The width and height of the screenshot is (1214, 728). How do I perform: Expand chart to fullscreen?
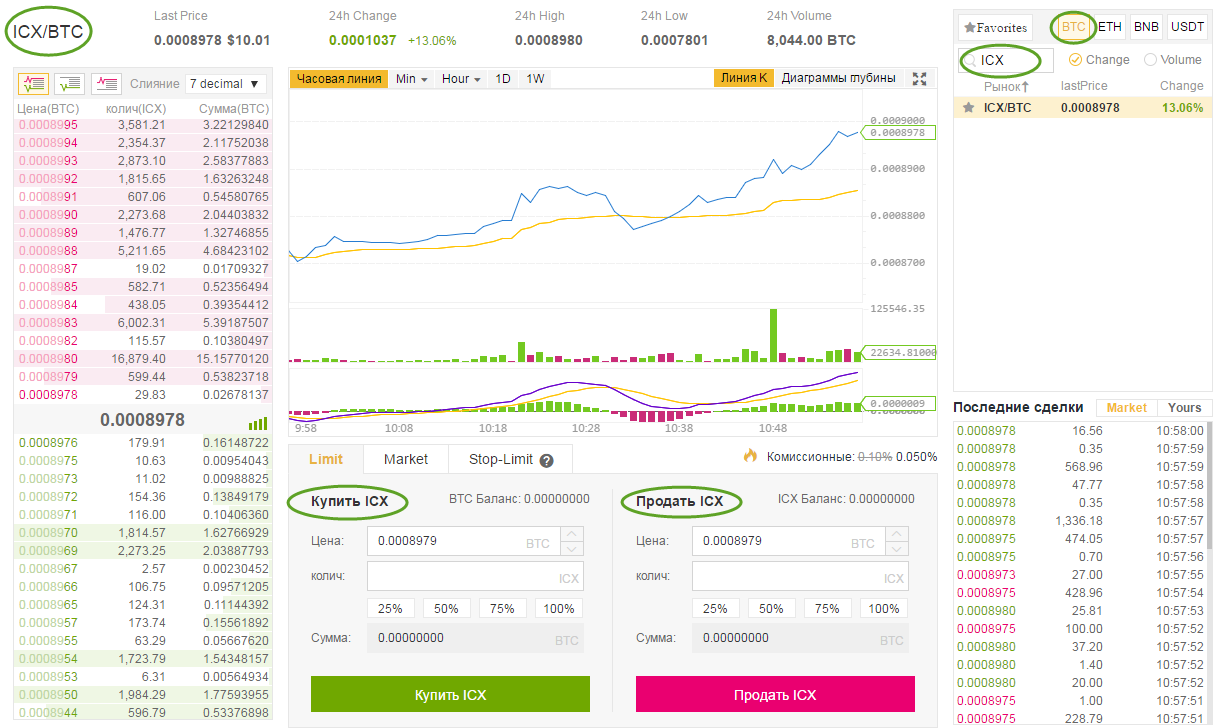pos(921,79)
